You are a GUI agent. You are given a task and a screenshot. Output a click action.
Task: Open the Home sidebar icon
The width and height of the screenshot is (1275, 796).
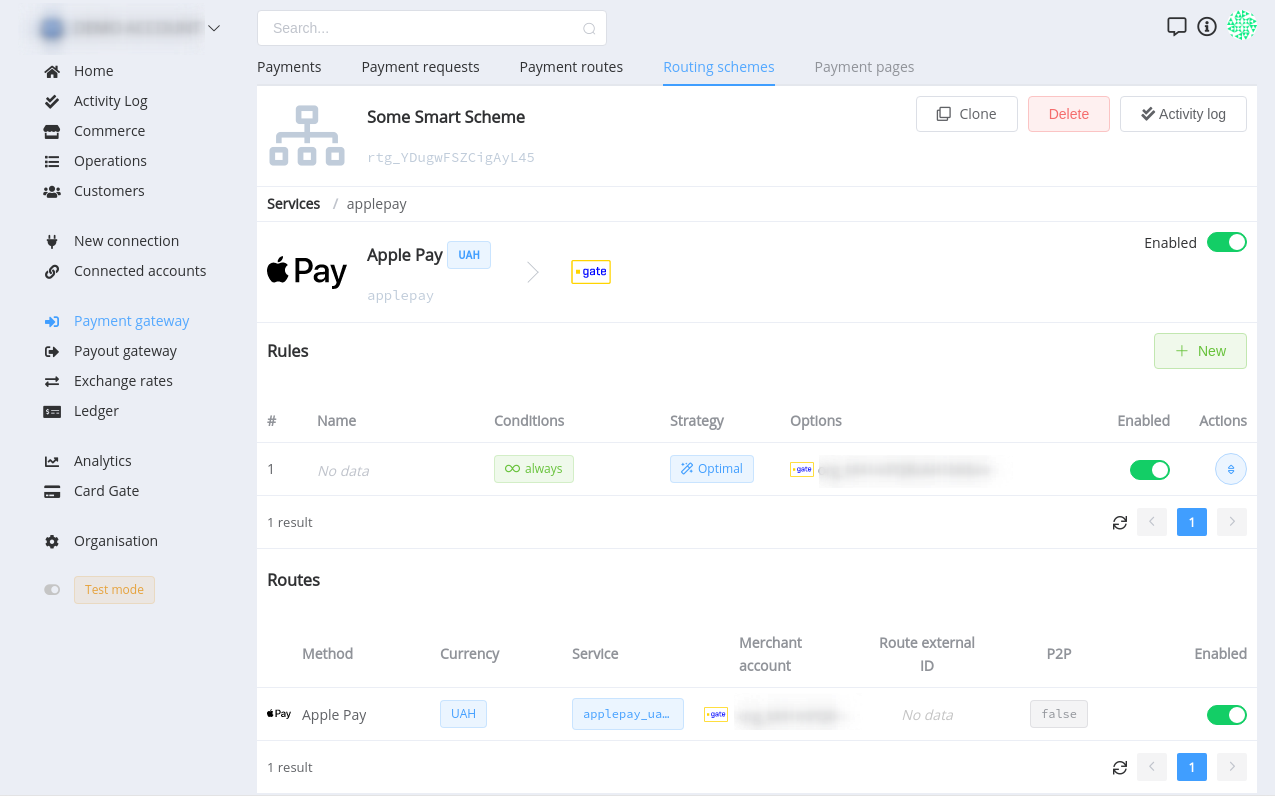click(x=52, y=71)
